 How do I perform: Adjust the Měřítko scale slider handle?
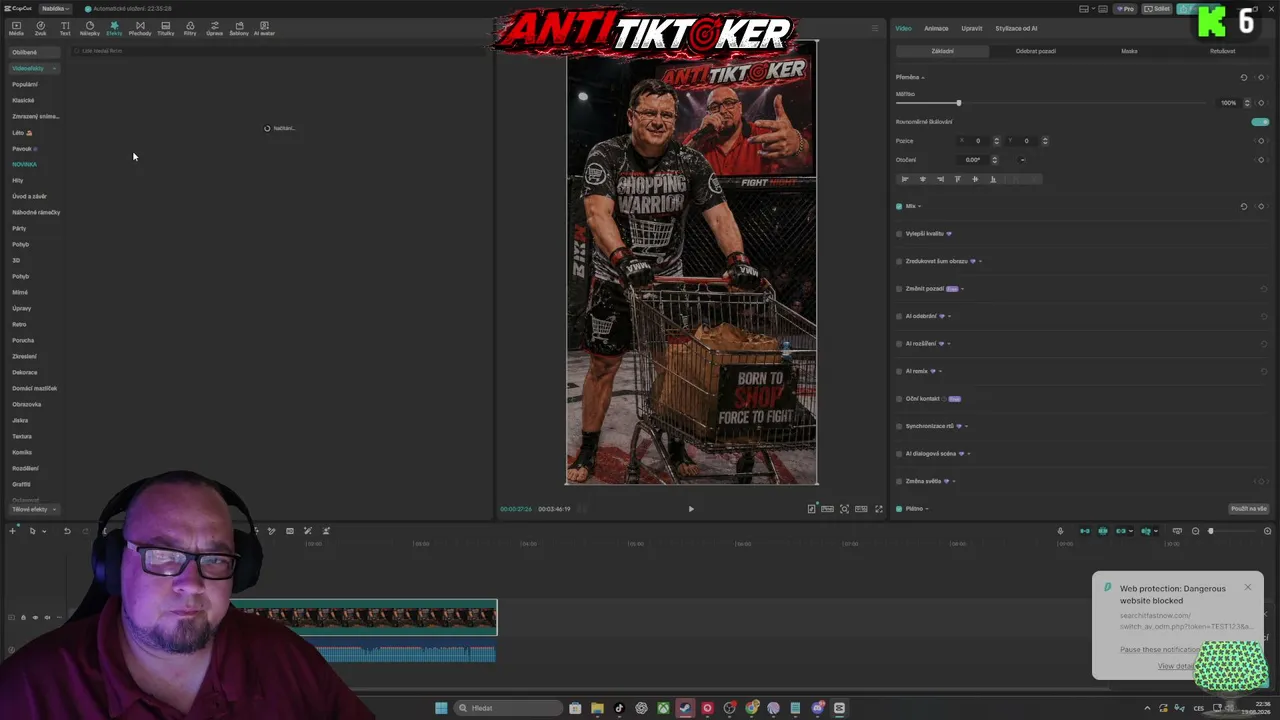[958, 103]
